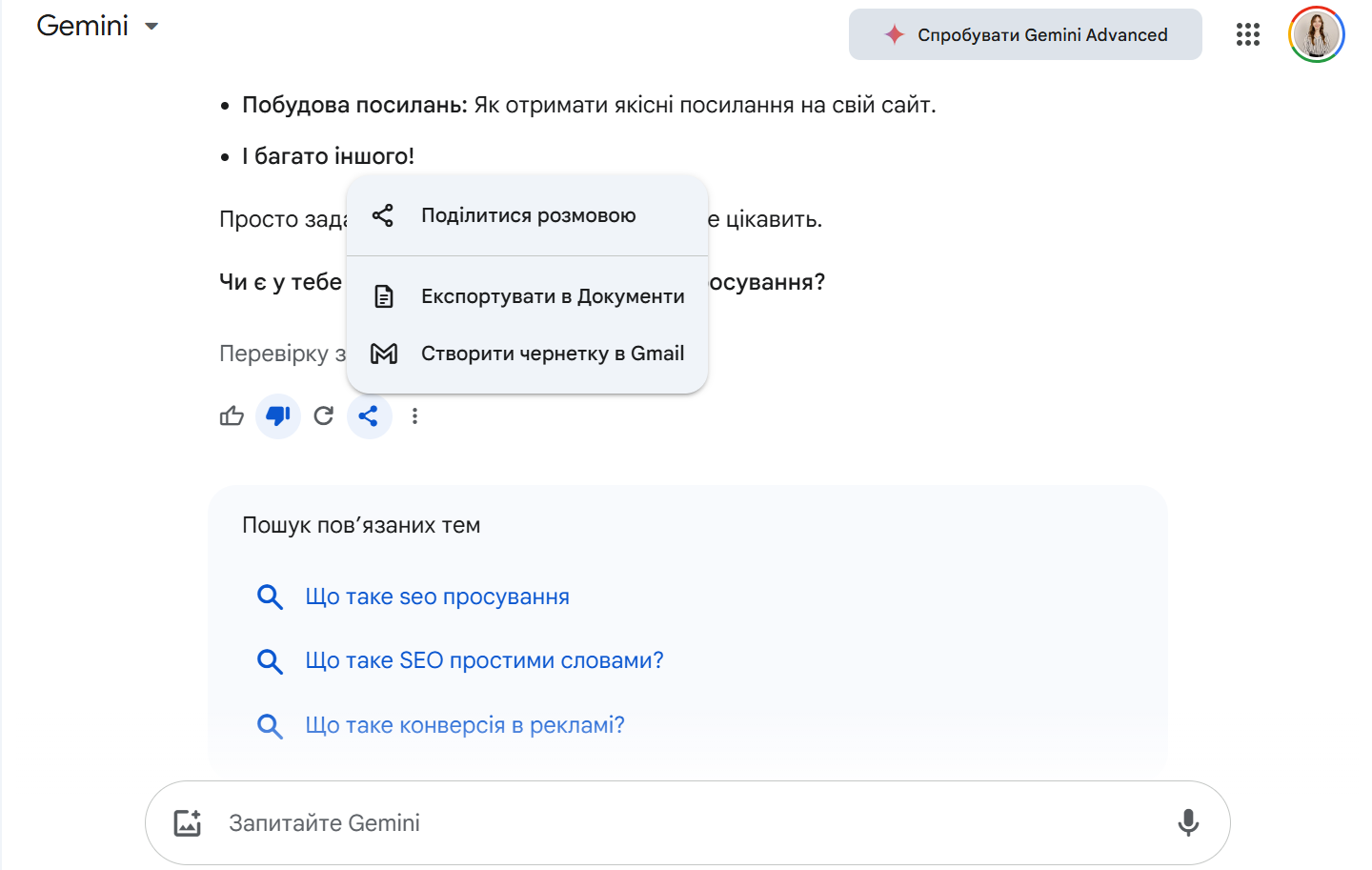Open the three-dot more options menu
1372x870 pixels.
414,416
